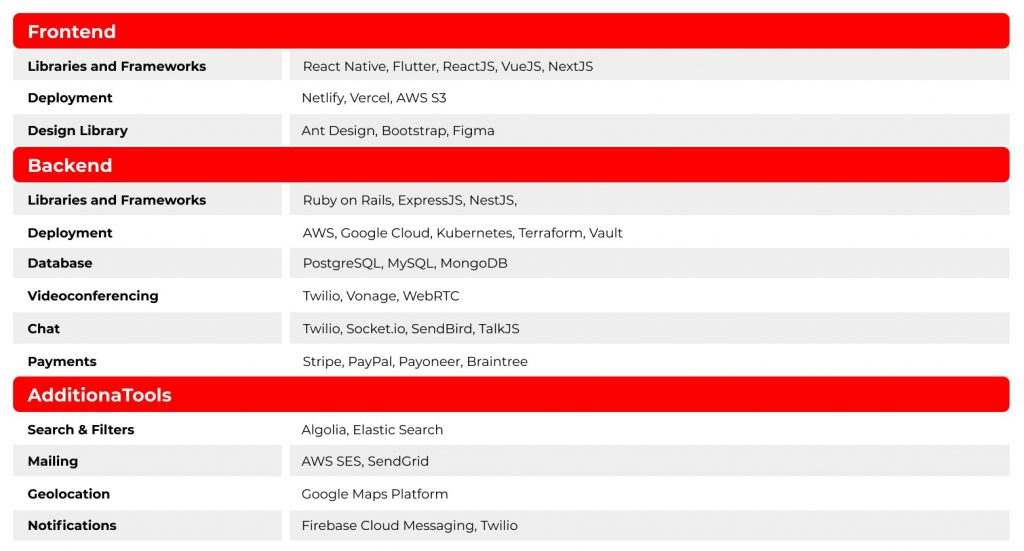Click the Videoconferencing row label

[93, 296]
